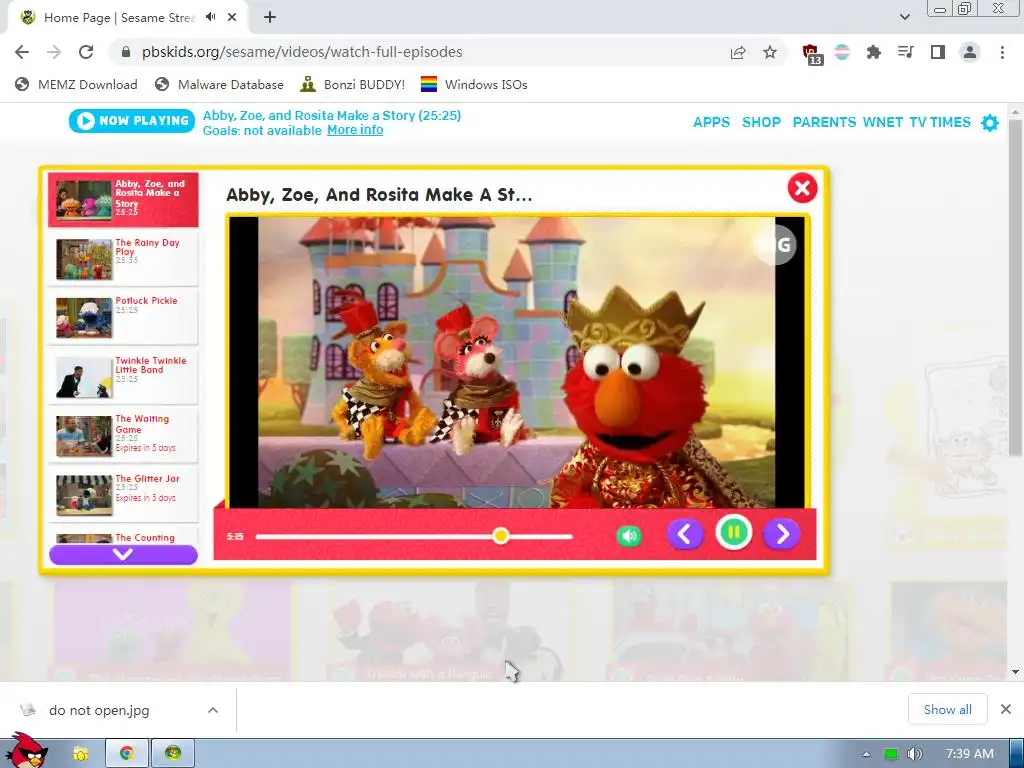The width and height of the screenshot is (1024, 768).
Task: Open the uBlock extension icon with badge 13
Action: [x=812, y=54]
